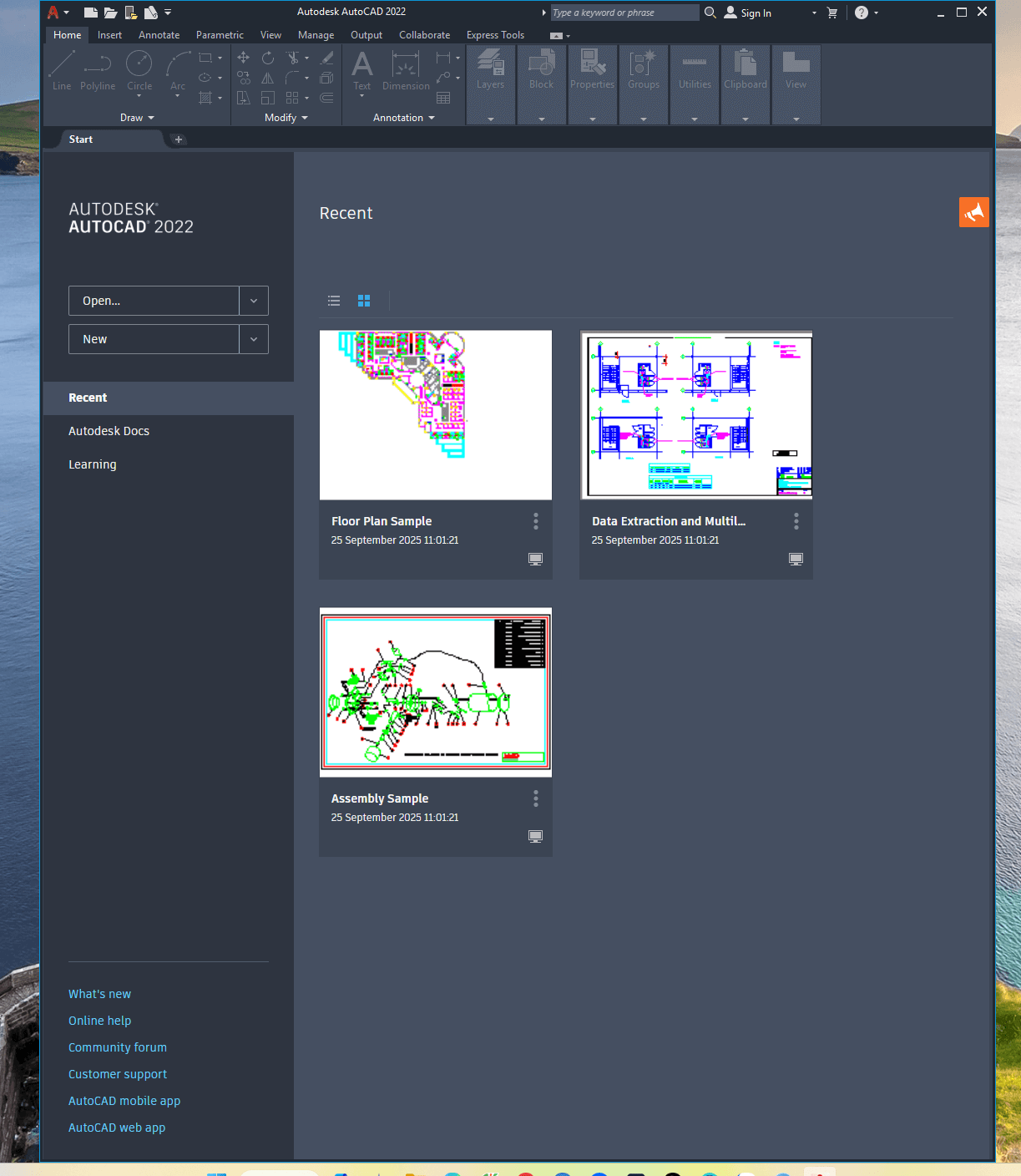Click the orange announcements megaphone icon
This screenshot has height=1176, width=1021.
pyautogui.click(x=973, y=212)
